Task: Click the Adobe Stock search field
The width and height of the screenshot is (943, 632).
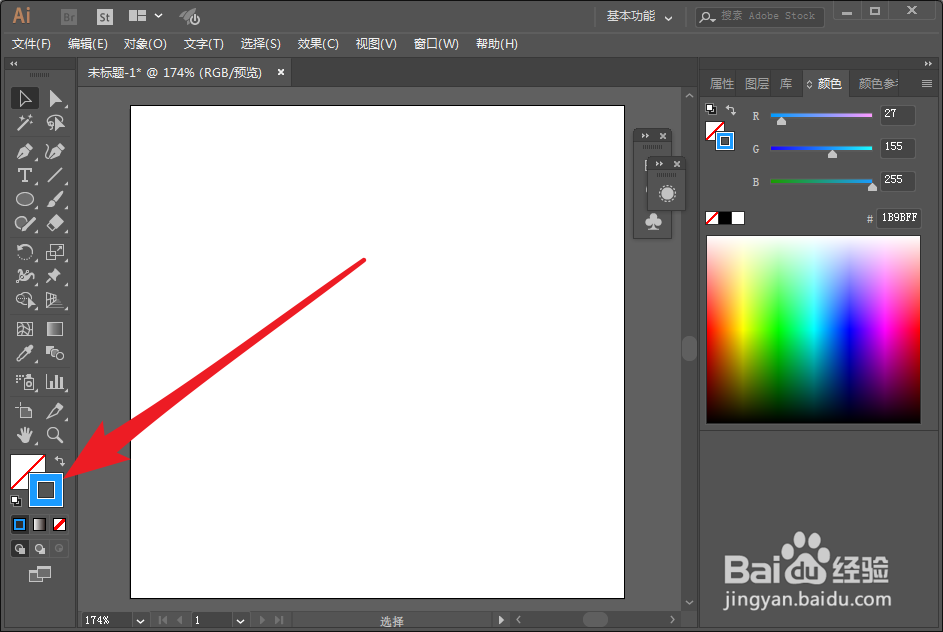Action: click(x=760, y=16)
